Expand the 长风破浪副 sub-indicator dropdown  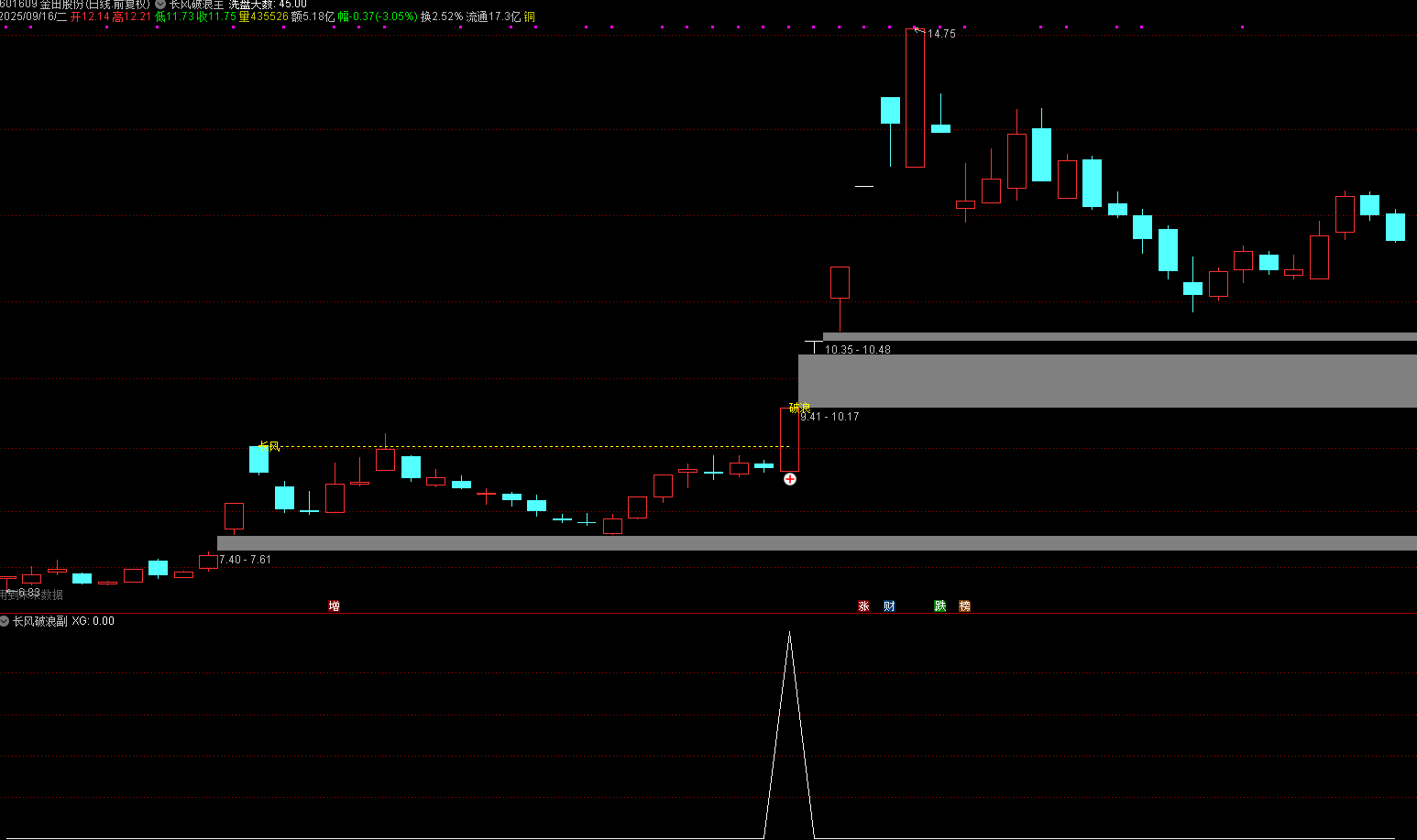[x=5, y=621]
